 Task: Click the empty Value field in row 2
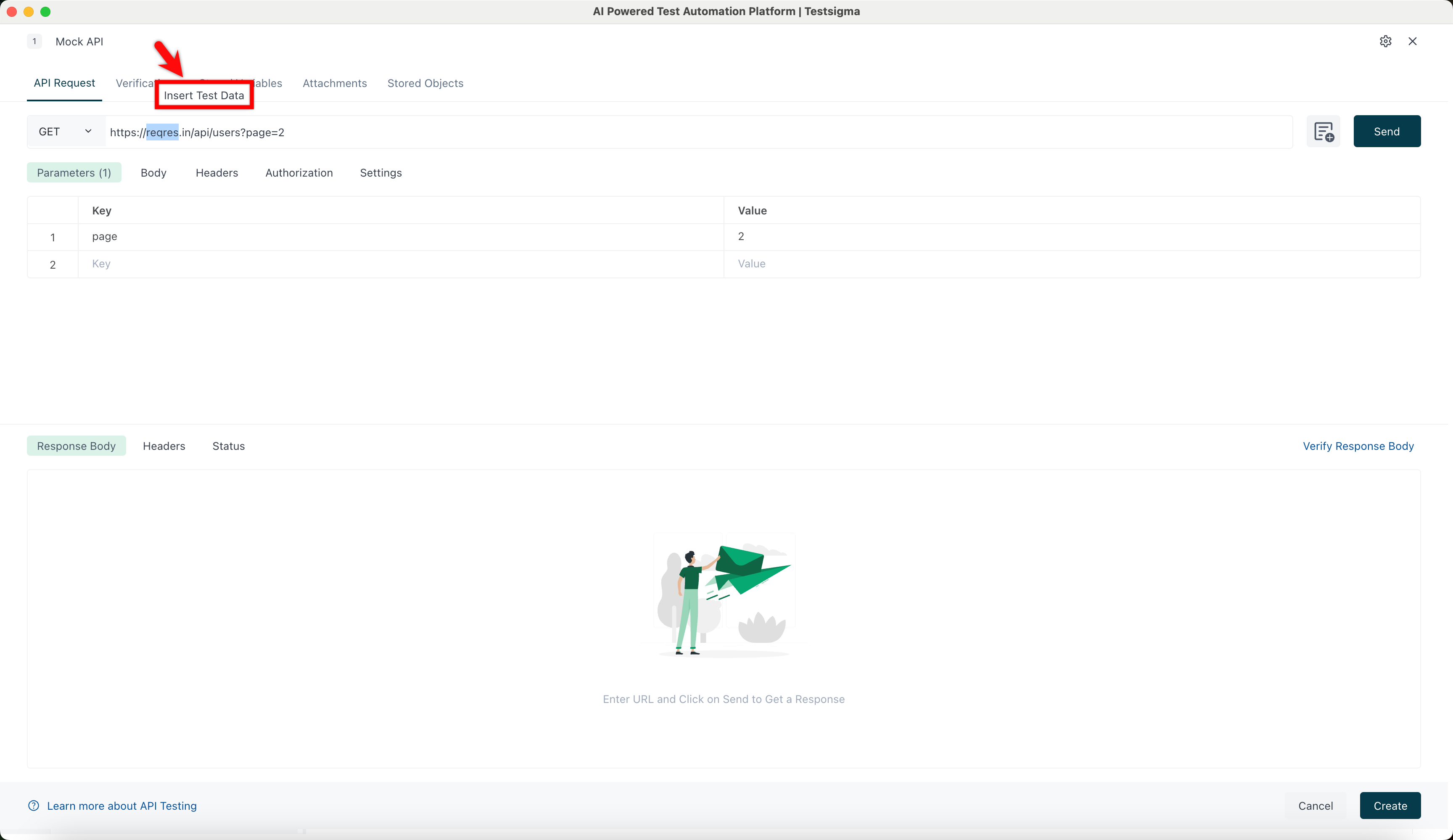[x=1072, y=264]
